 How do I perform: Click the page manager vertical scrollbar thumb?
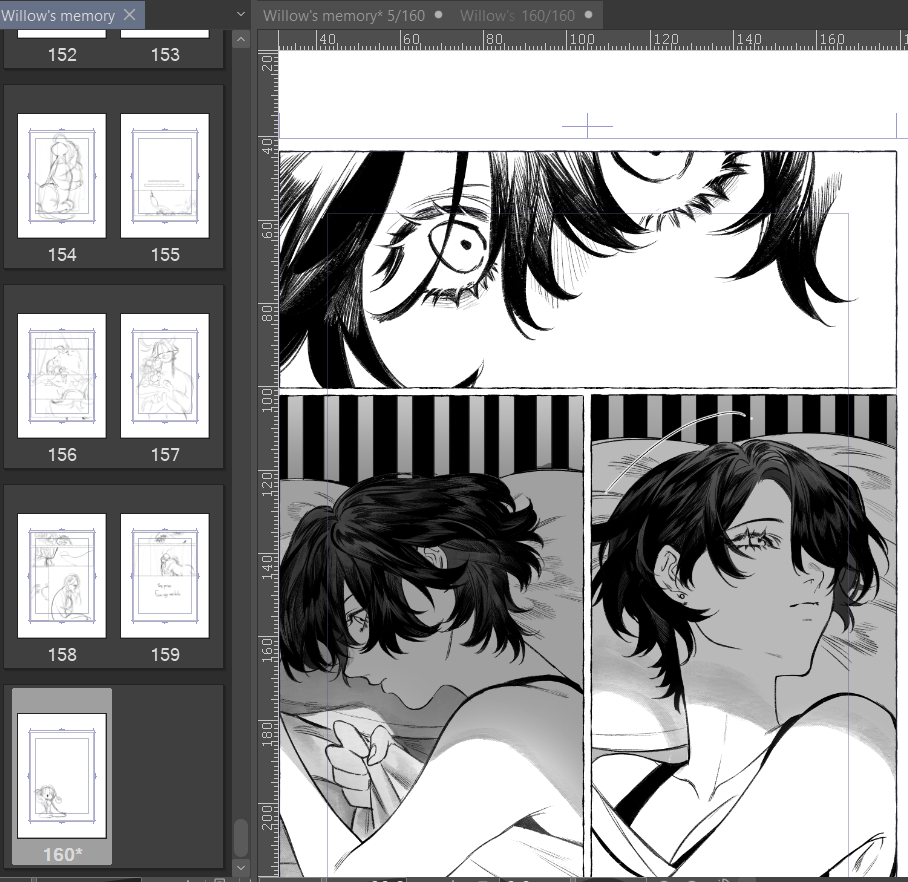(x=240, y=835)
